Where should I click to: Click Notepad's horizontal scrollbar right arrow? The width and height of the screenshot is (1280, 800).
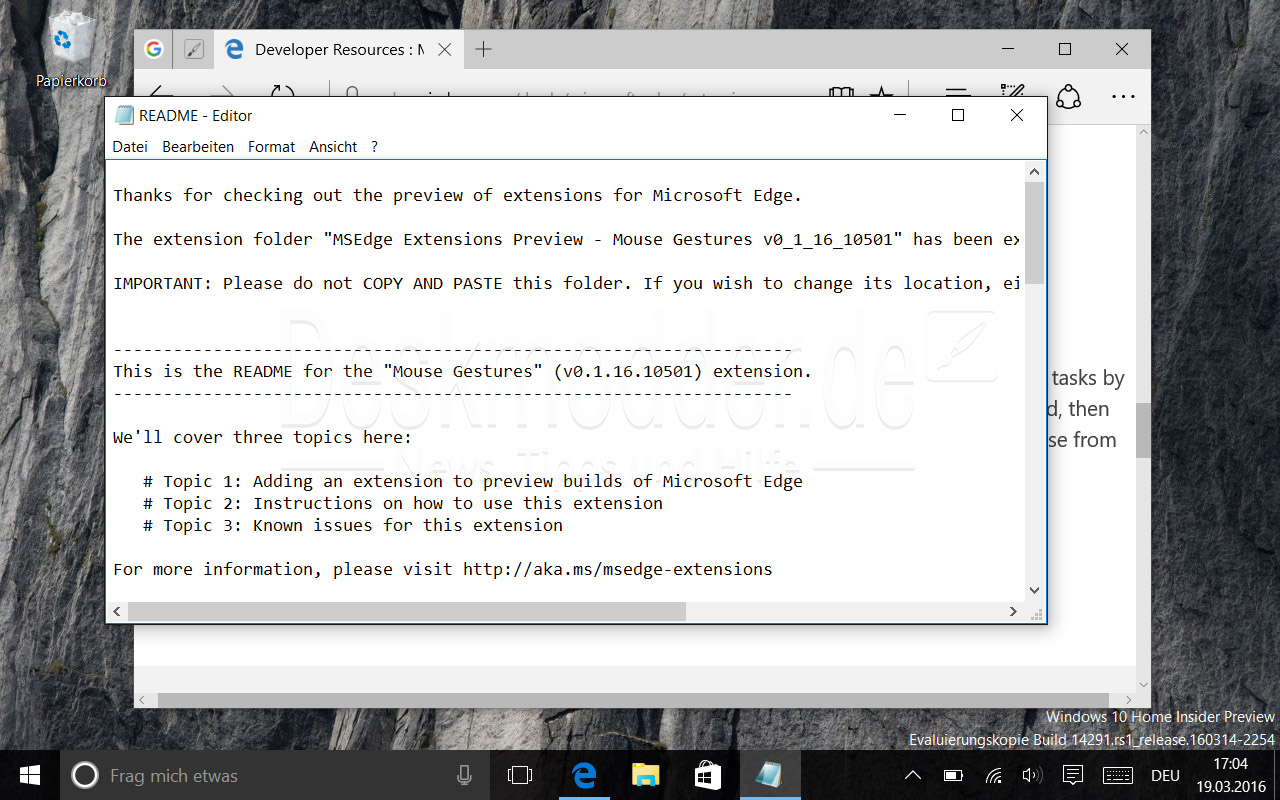pos(1013,611)
